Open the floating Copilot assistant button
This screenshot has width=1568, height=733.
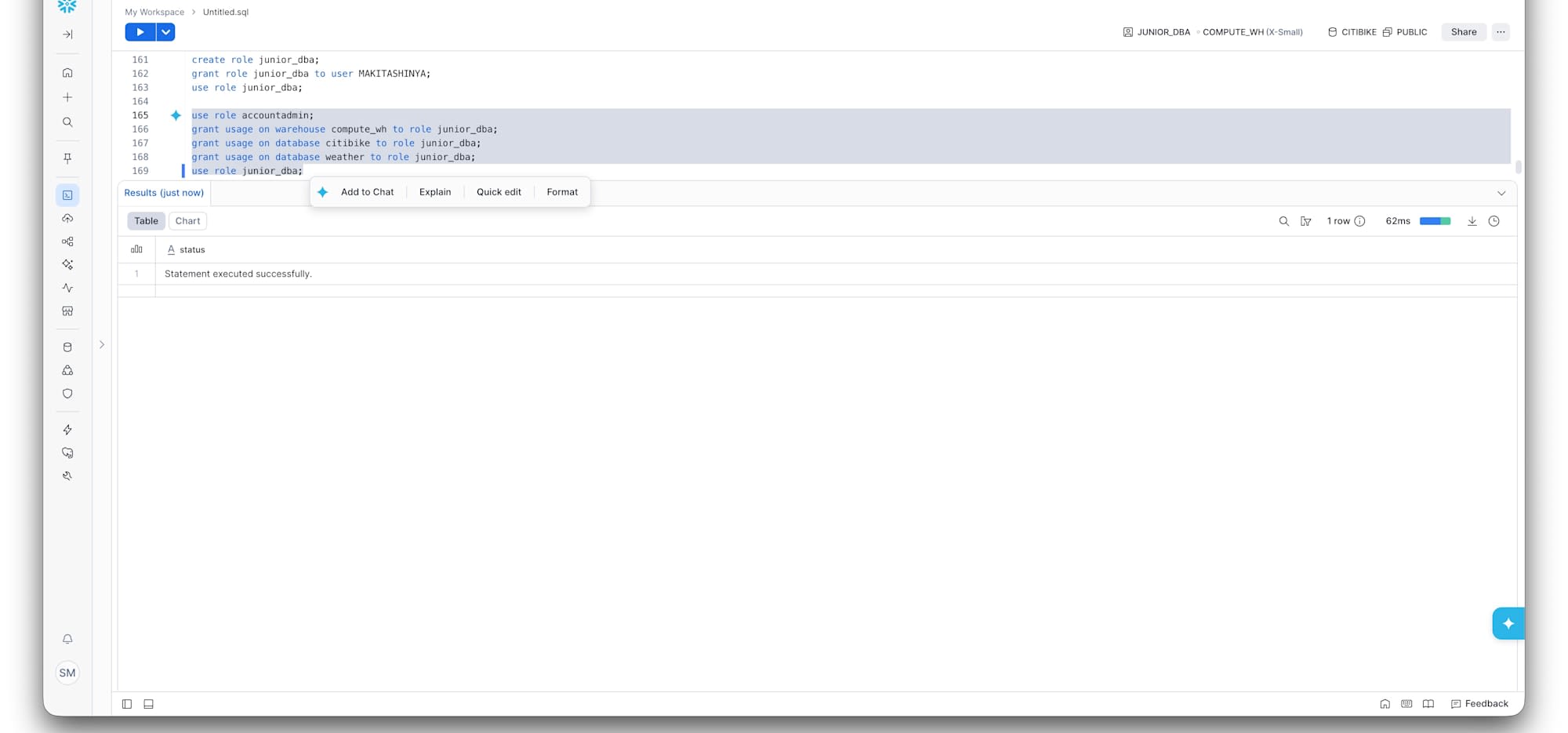1508,624
